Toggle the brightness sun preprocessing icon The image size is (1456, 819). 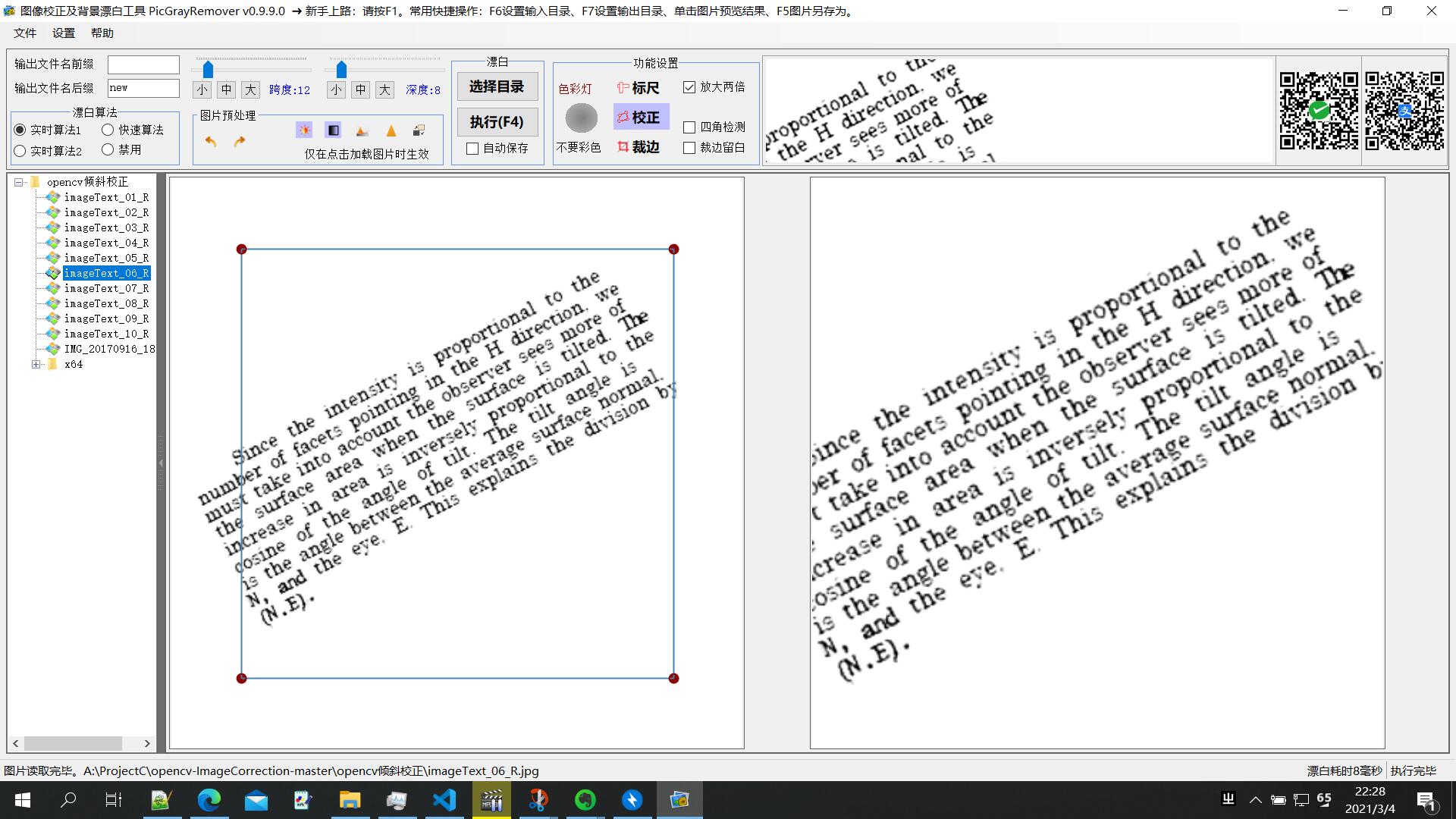[304, 130]
